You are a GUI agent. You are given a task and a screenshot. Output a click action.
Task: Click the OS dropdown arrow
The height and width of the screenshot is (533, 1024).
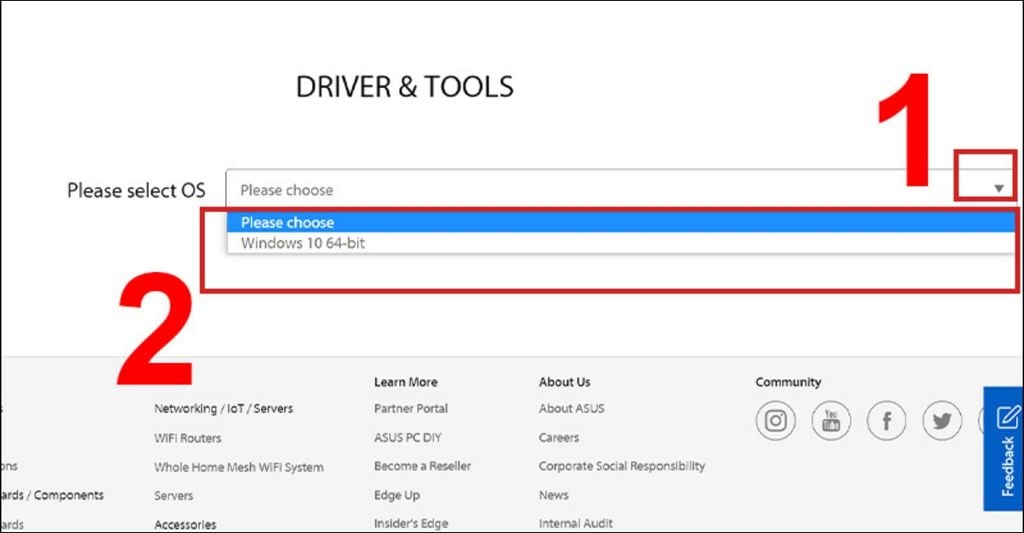coord(998,189)
